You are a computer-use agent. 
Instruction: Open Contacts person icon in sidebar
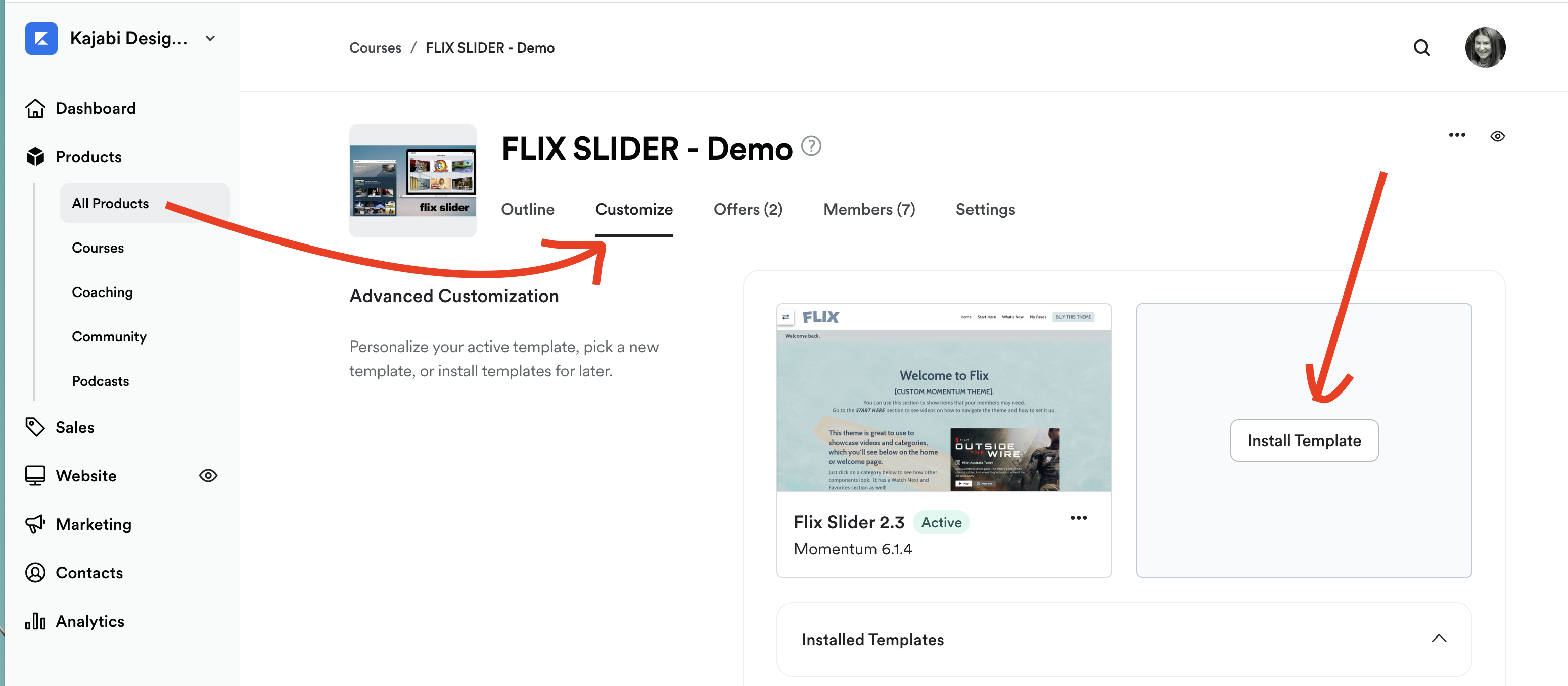(35, 573)
